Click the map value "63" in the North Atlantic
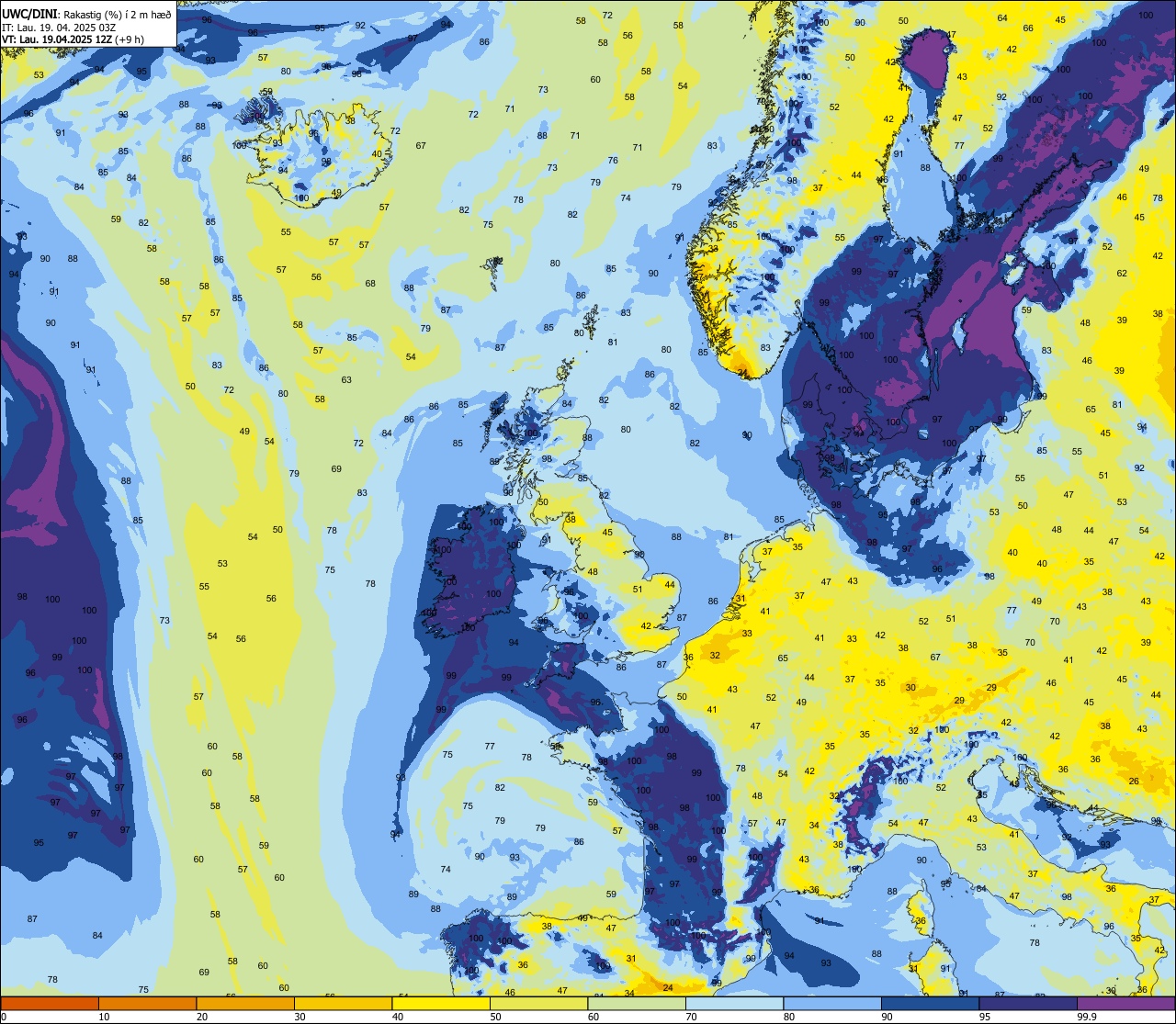Image resolution: width=1176 pixels, height=1024 pixels. pyautogui.click(x=346, y=379)
